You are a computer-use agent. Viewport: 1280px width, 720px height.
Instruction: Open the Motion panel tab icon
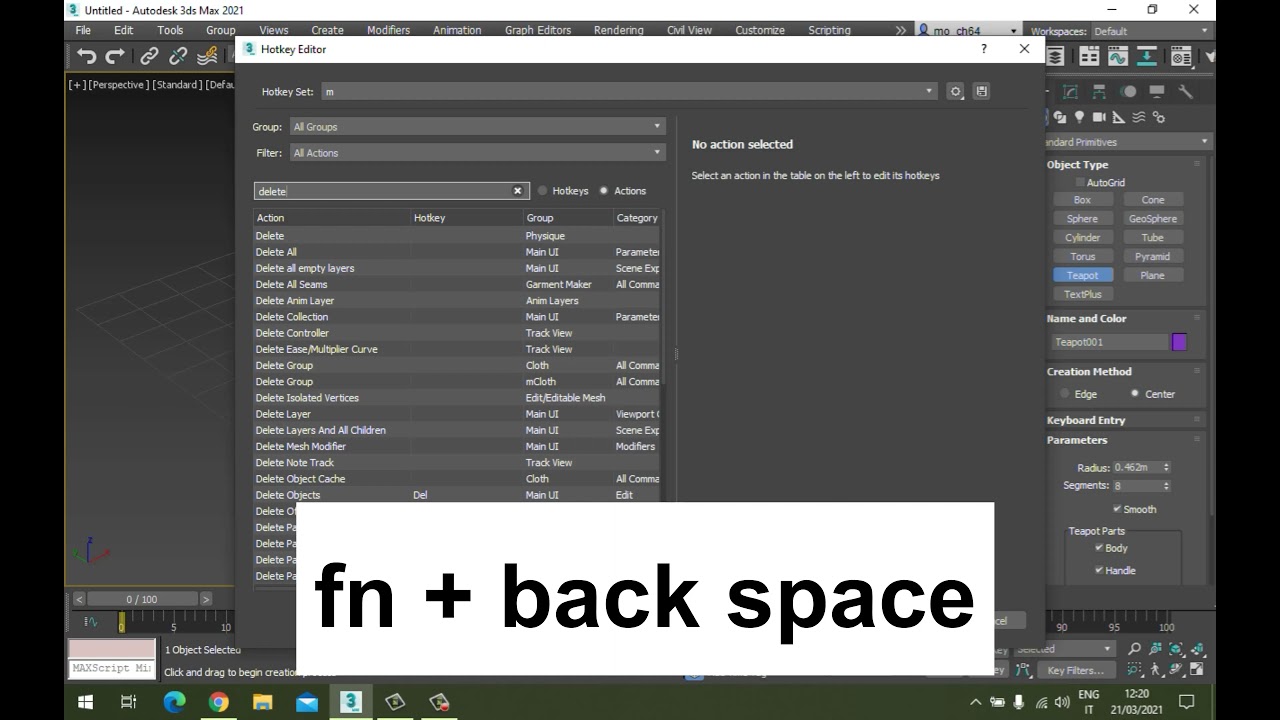(x=1128, y=92)
